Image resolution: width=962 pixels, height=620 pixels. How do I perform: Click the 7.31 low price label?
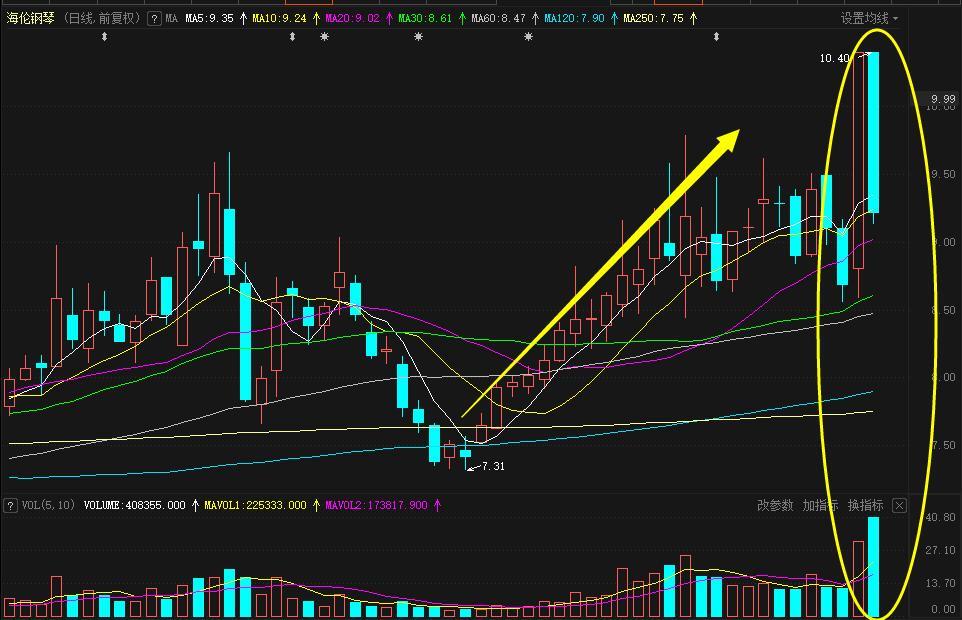[493, 466]
